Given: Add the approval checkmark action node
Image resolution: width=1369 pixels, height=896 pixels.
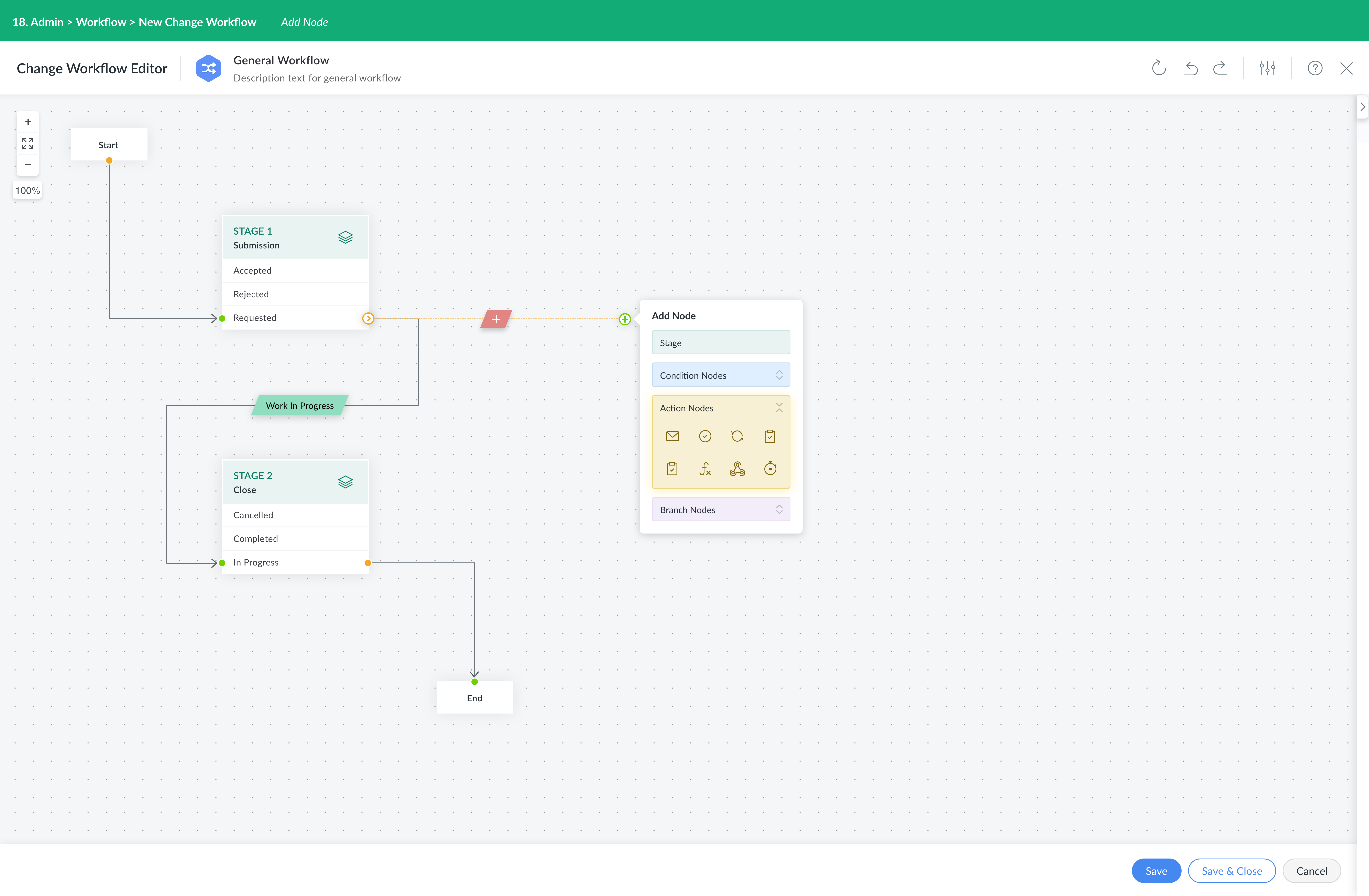Looking at the screenshot, I should 705,436.
